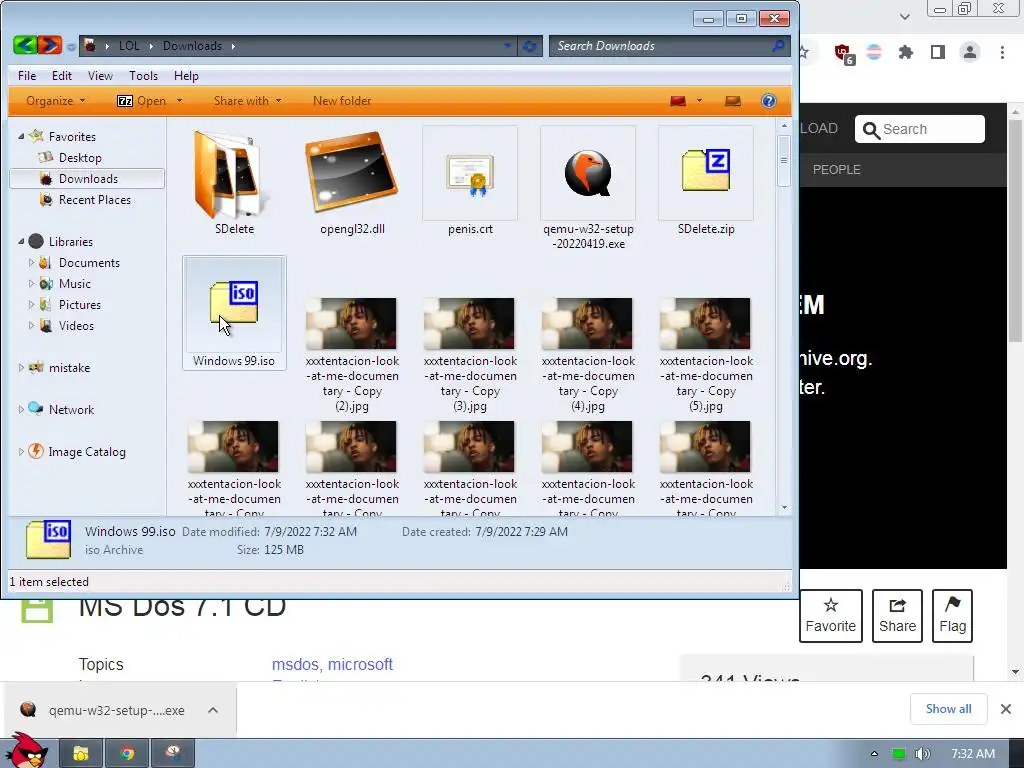
Task: Click the archive.org Search field
Action: pos(920,129)
